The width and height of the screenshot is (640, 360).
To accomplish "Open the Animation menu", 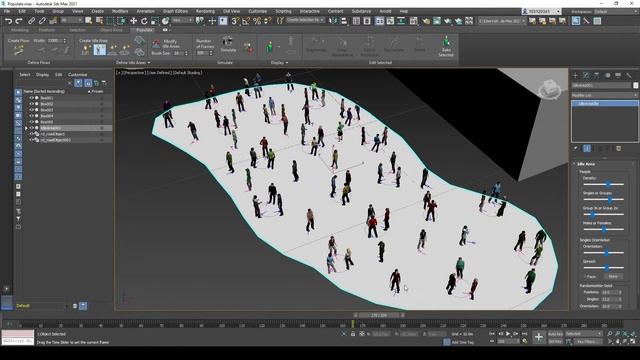I will 145,11.
